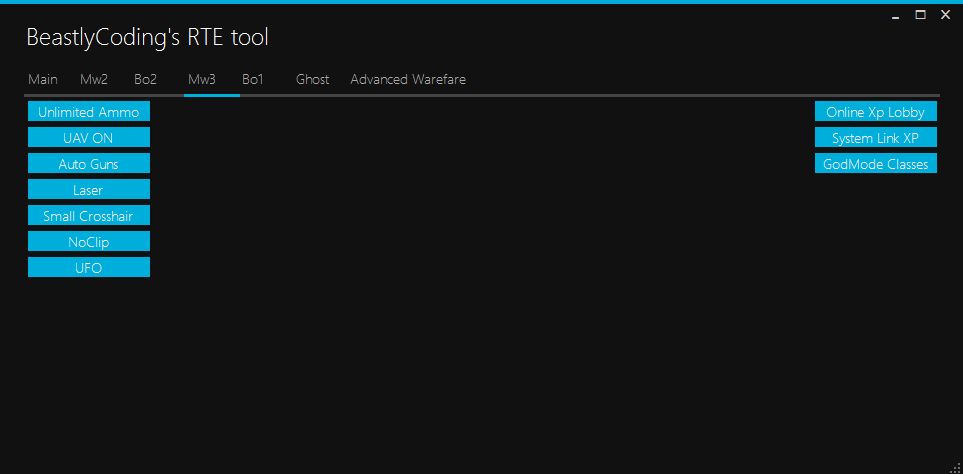Go to the Bo1 tab
The image size is (963, 474).
tap(253, 79)
